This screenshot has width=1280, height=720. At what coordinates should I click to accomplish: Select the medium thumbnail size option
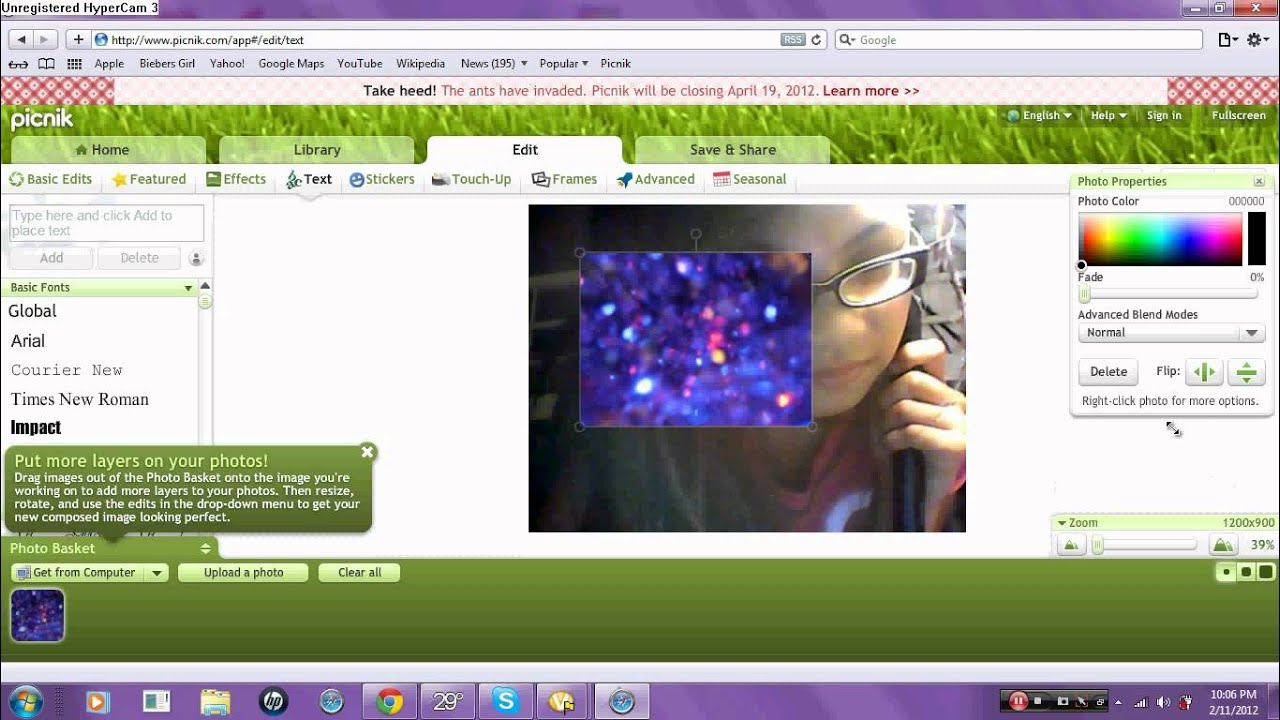coord(1246,573)
